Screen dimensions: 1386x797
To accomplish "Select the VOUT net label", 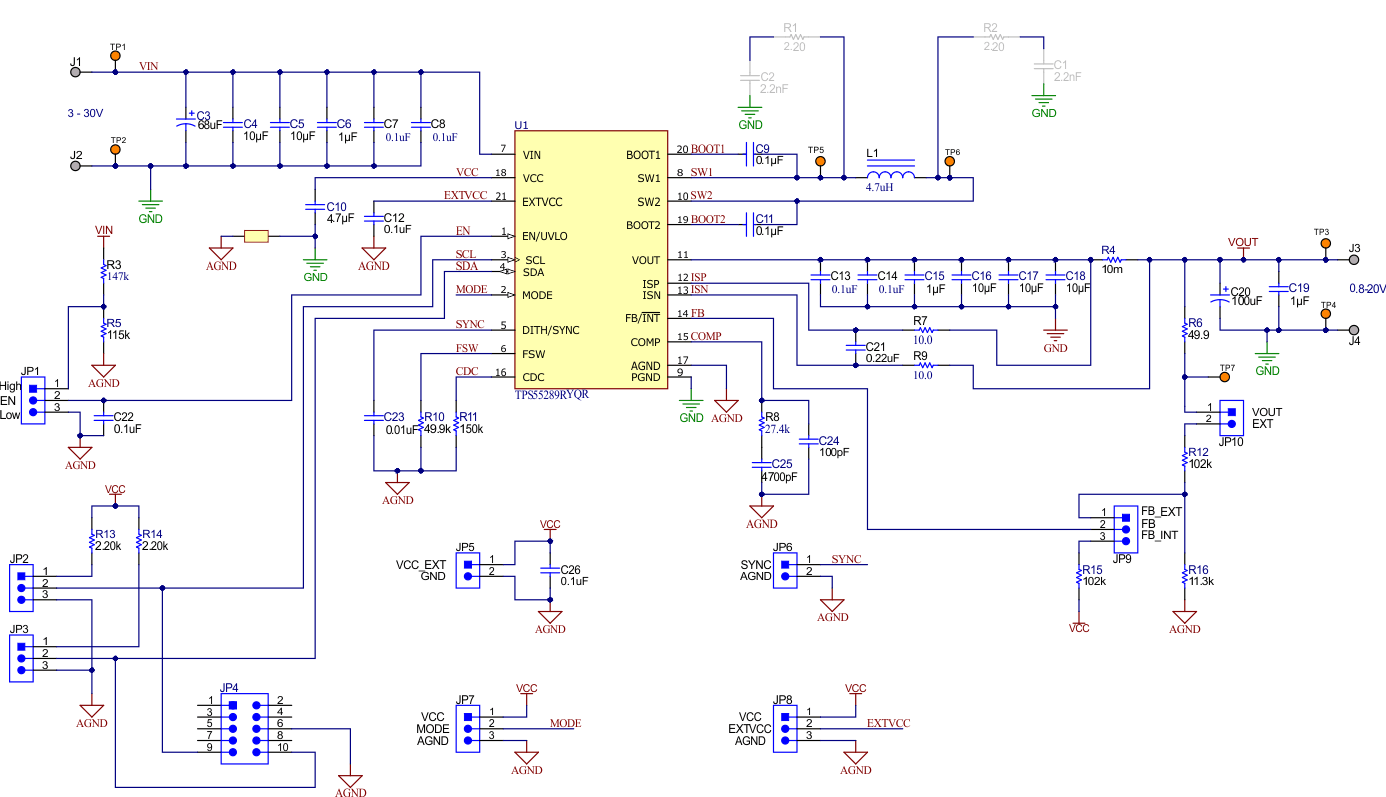I will pos(1242,241).
